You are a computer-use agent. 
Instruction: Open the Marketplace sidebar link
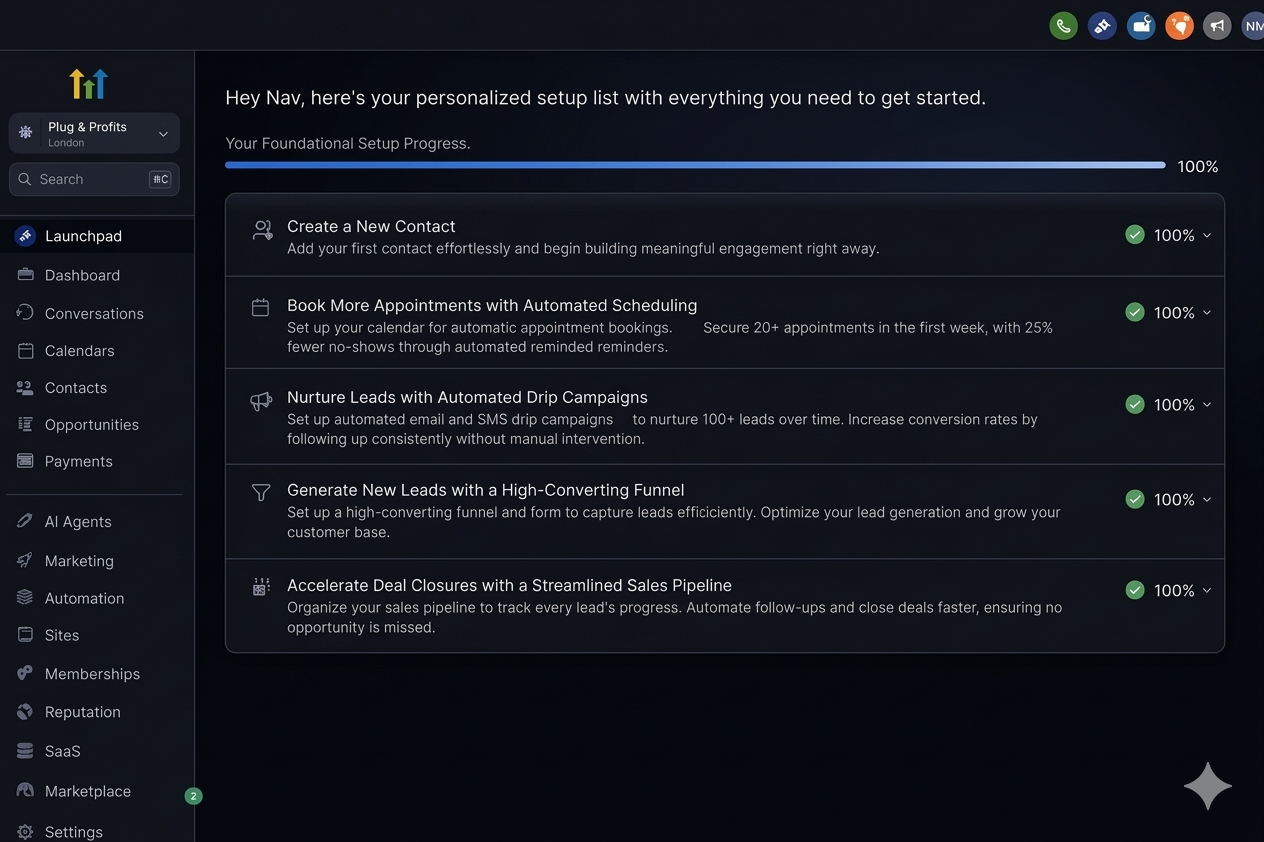click(x=88, y=791)
